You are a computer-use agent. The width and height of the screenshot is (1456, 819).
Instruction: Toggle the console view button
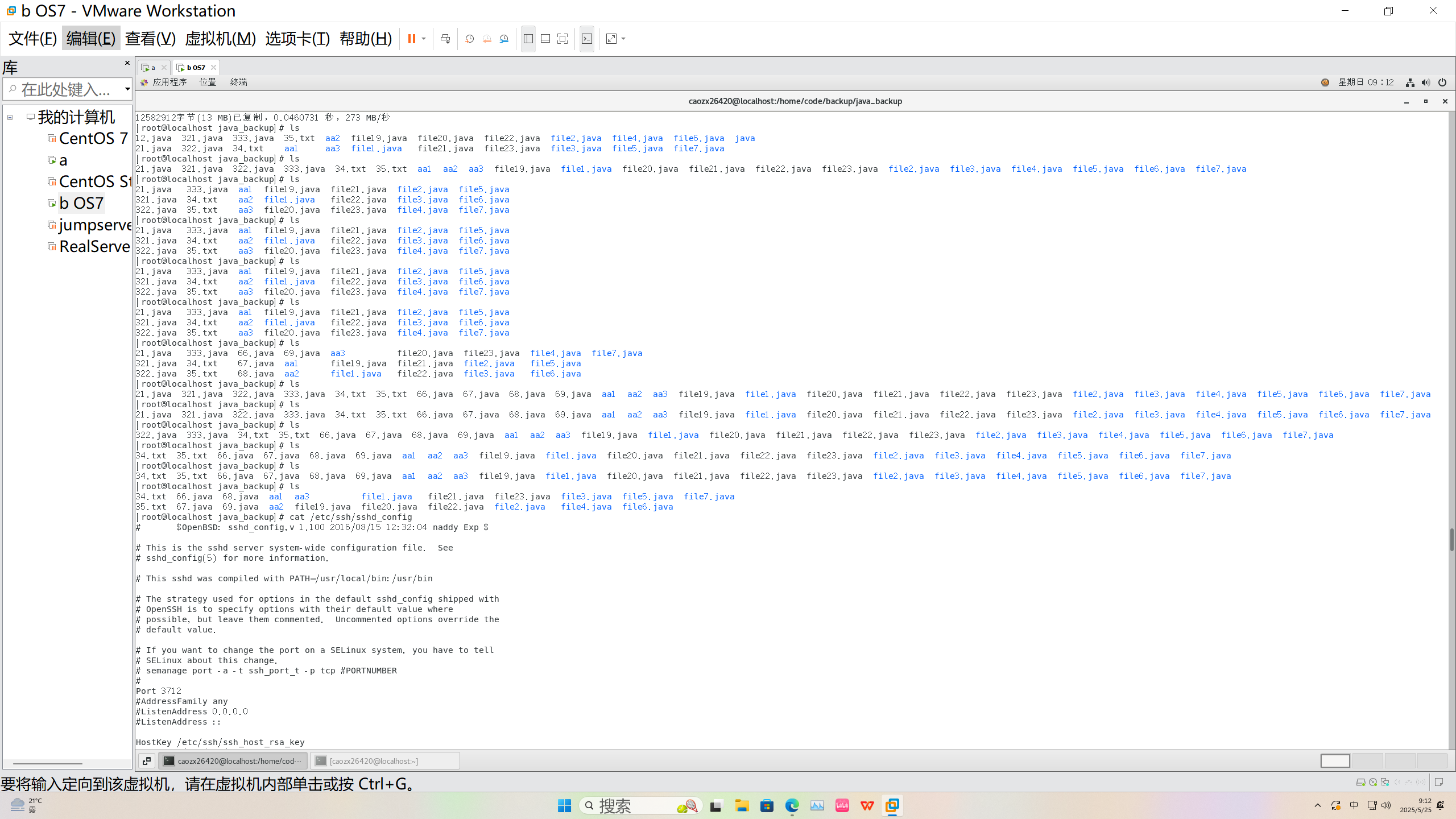(x=587, y=39)
